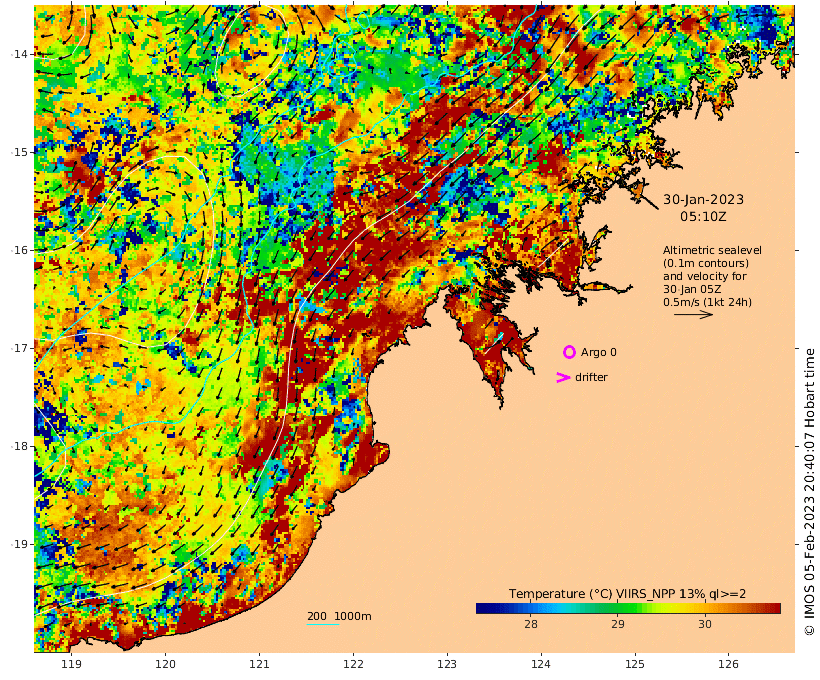Viewport: 820px width, 680px height.
Task: Click latitude axis label '-19'
Action: 20,545
